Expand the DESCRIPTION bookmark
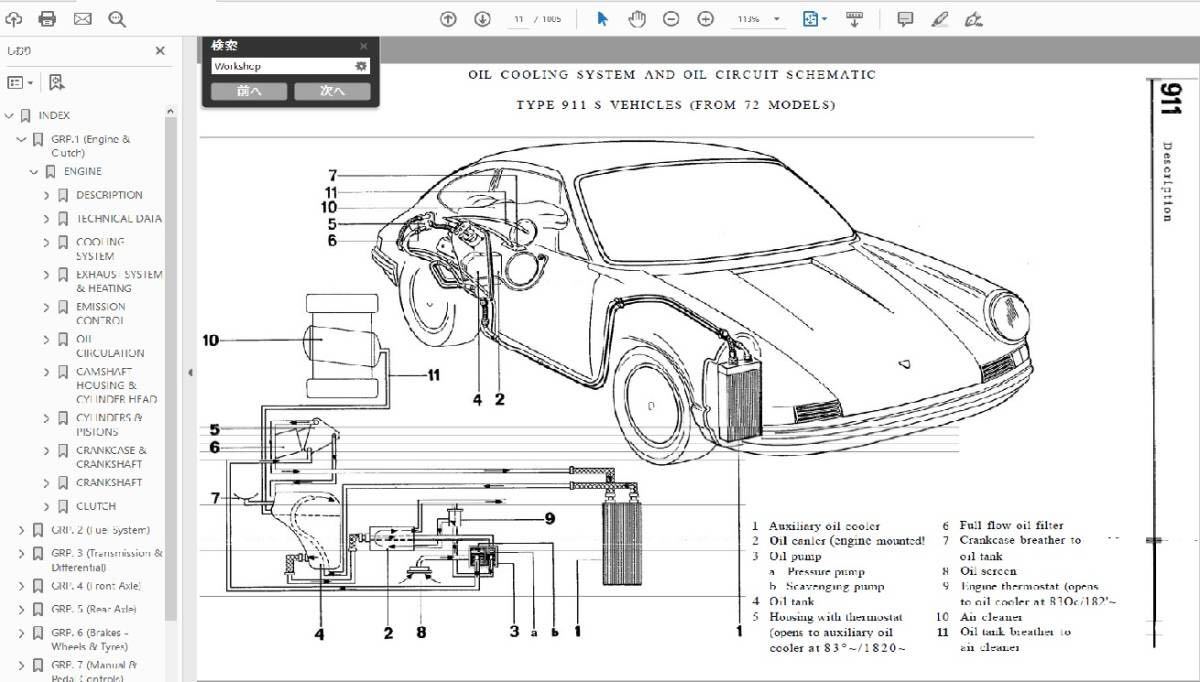The width and height of the screenshot is (1200, 682). [x=46, y=195]
